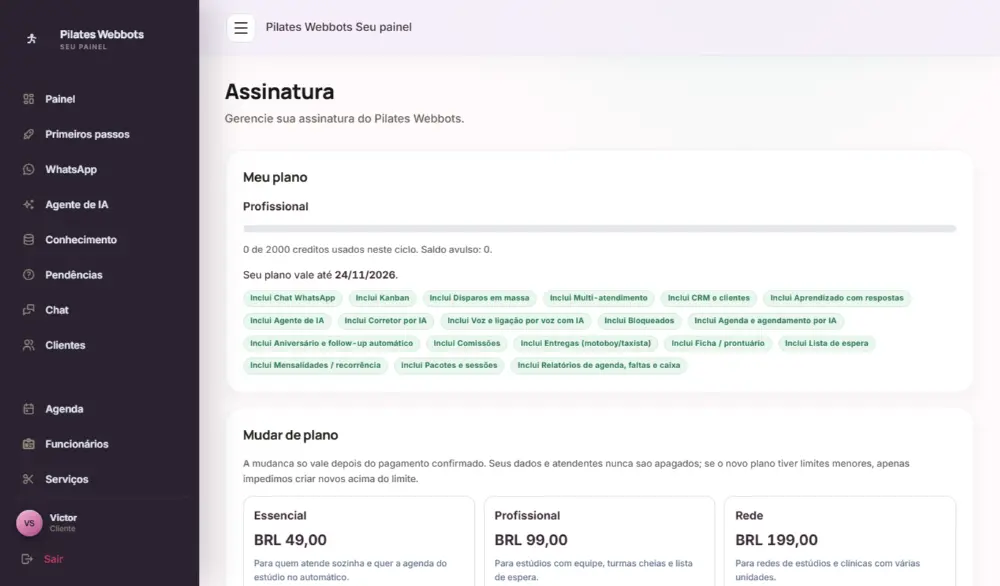1000x586 pixels.
Task: Click the Painel grid icon
Action: point(29,99)
